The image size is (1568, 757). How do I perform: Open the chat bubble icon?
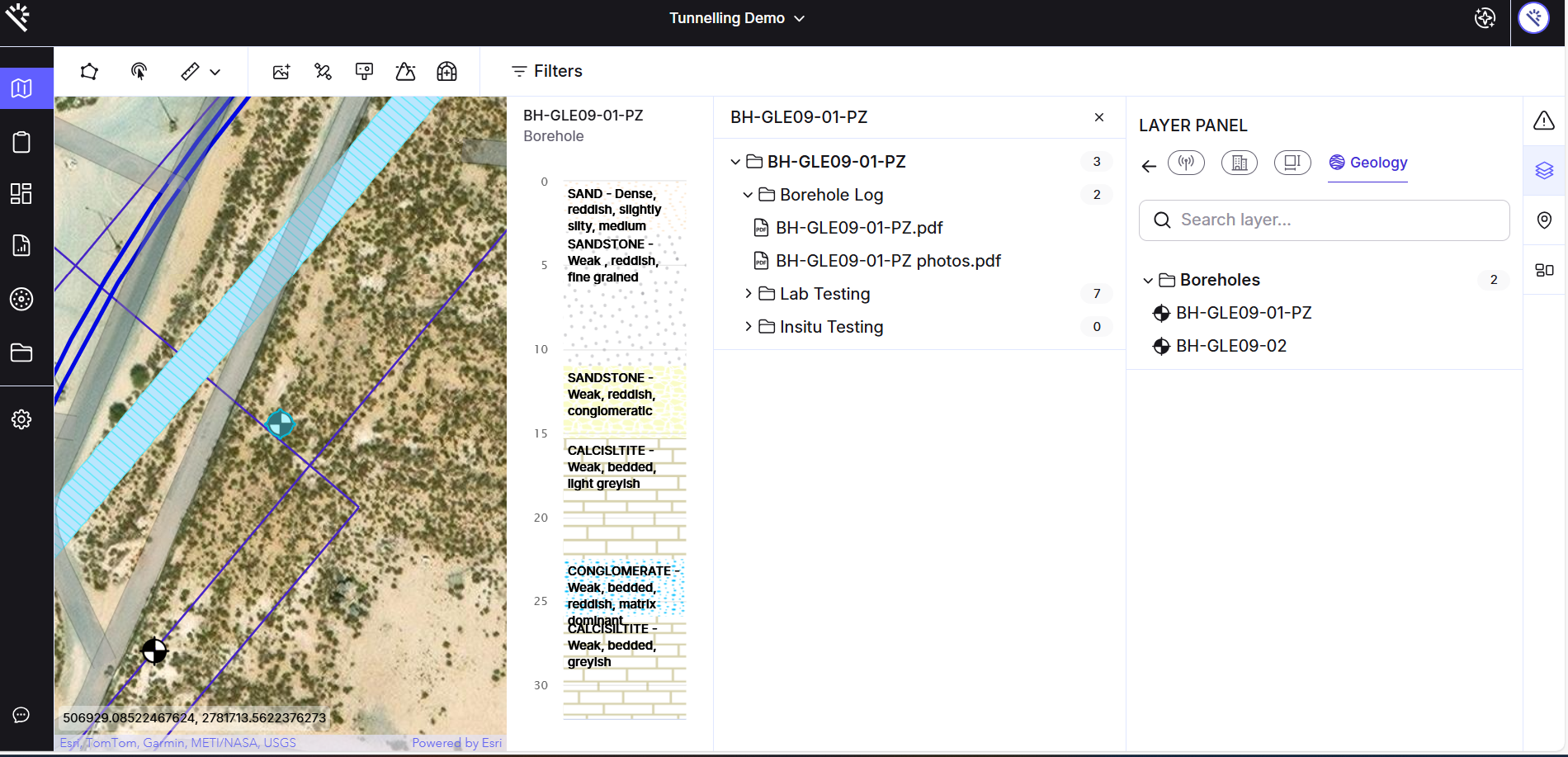[22, 715]
